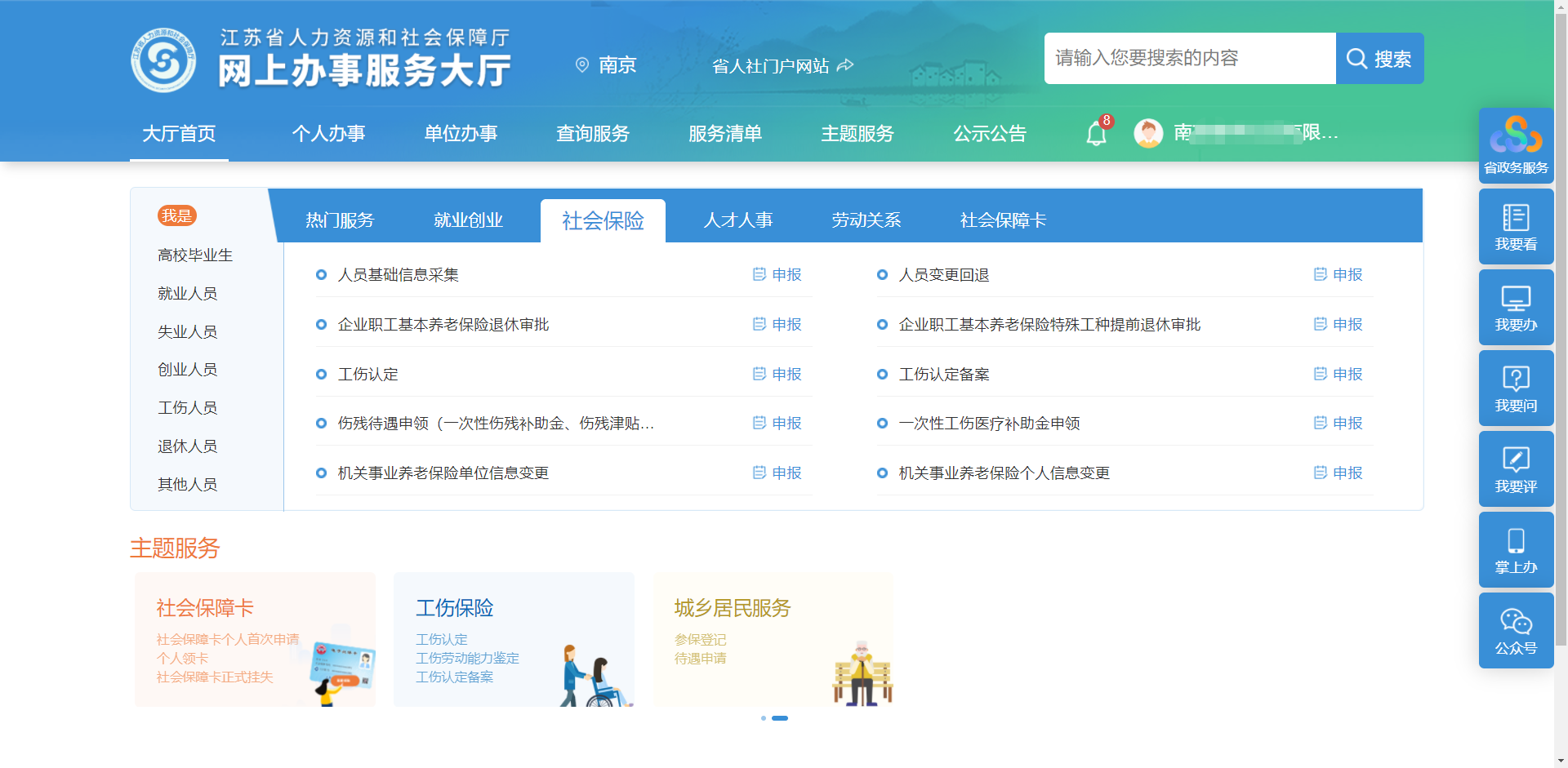Screen dimensions: 1568x768
Task: Click the 掌上办 mobile icon
Action: pos(1516,550)
